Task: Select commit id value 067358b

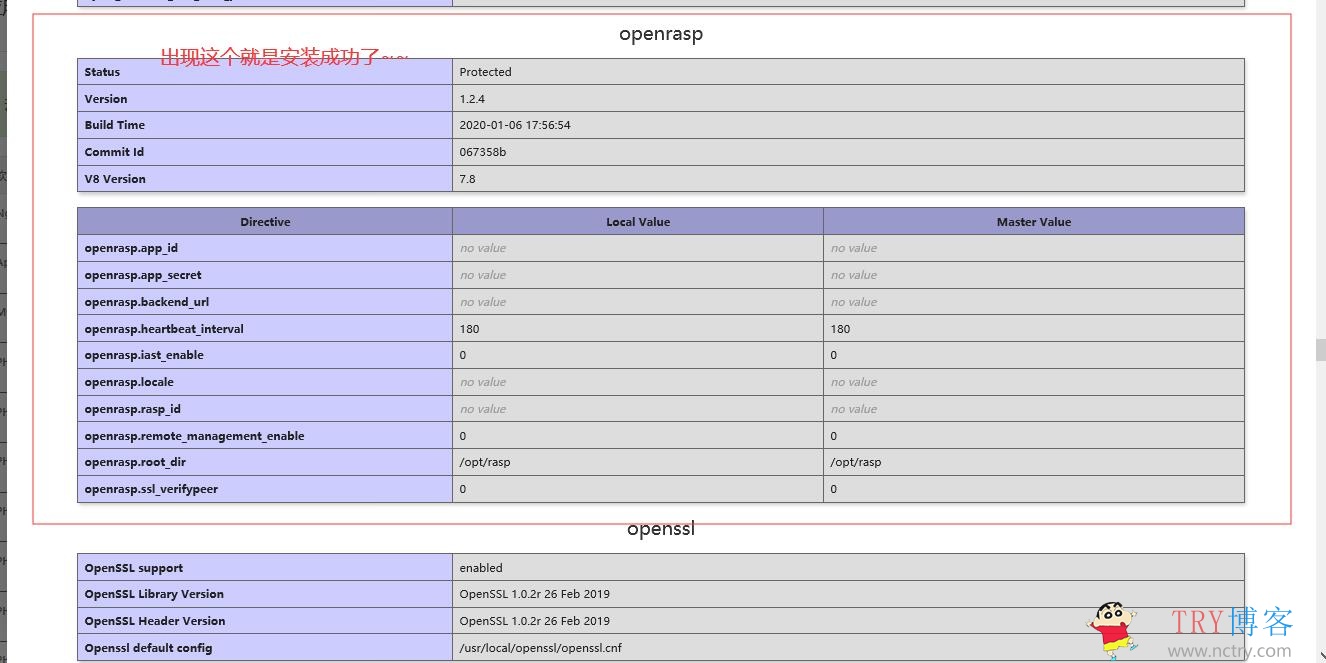Action: tap(482, 152)
